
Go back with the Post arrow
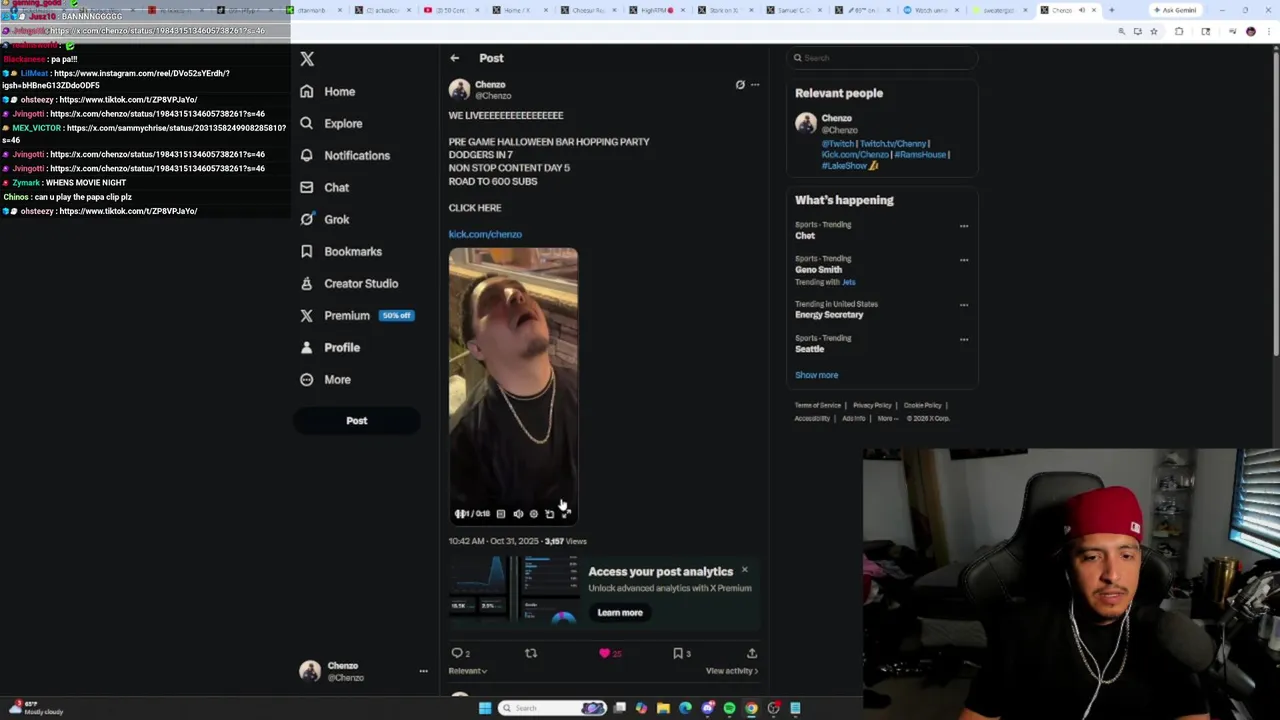click(454, 58)
